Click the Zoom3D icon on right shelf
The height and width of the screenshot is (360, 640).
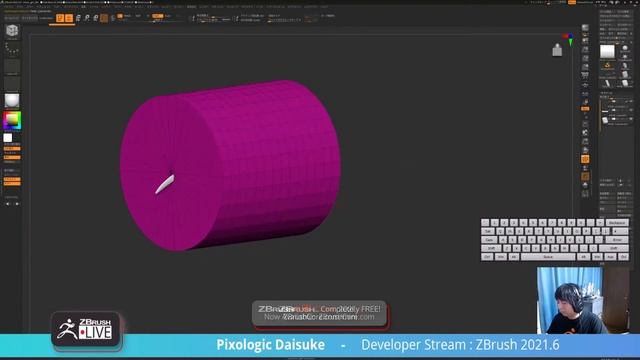click(x=585, y=141)
